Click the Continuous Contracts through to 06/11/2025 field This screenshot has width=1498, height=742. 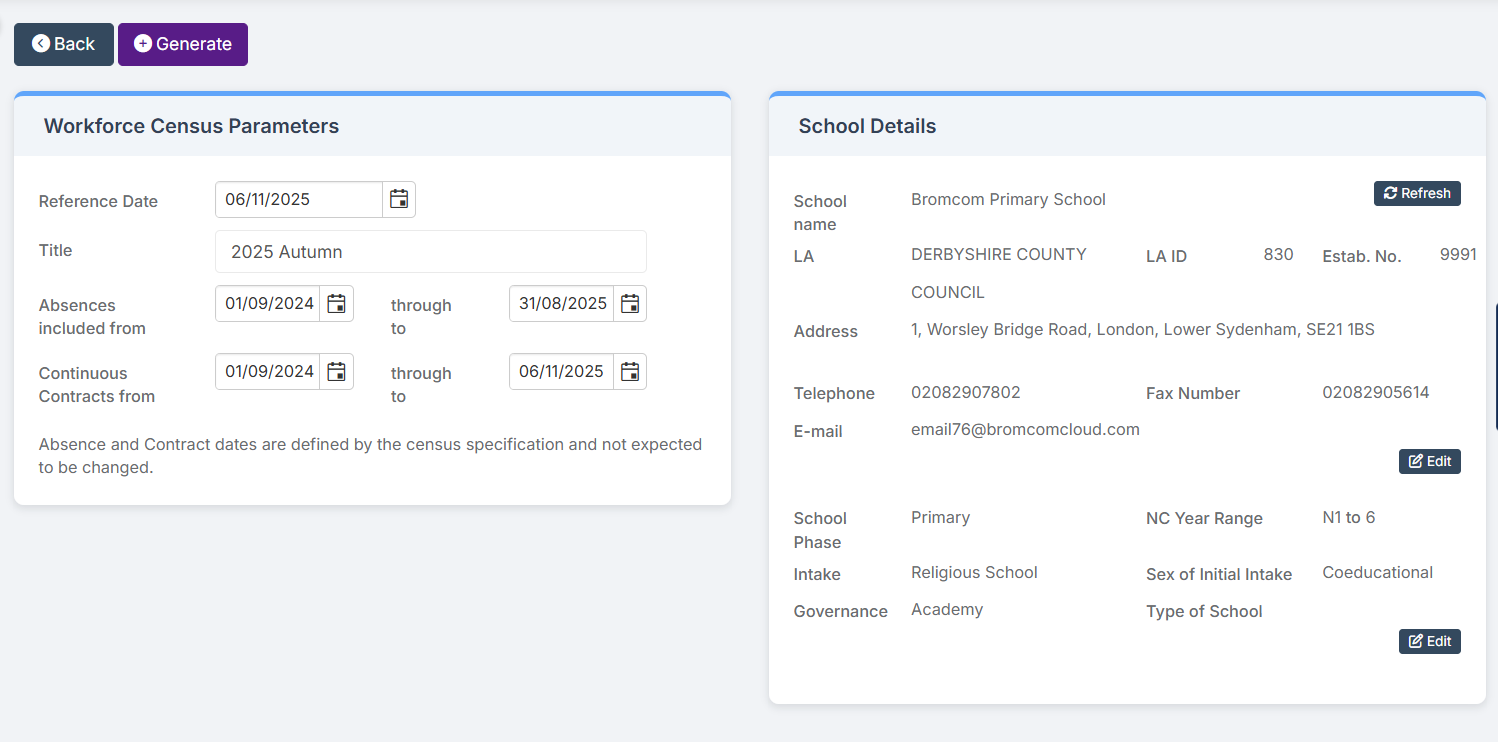tap(562, 372)
